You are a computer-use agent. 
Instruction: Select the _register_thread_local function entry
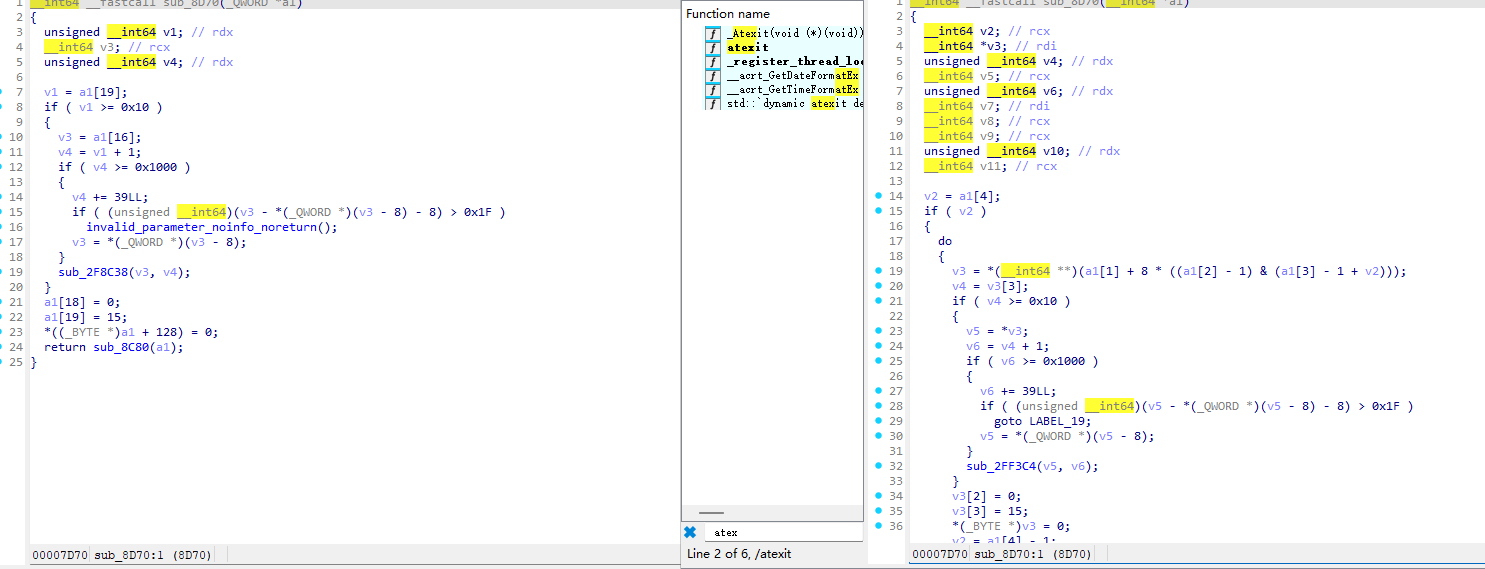[x=795, y=61]
